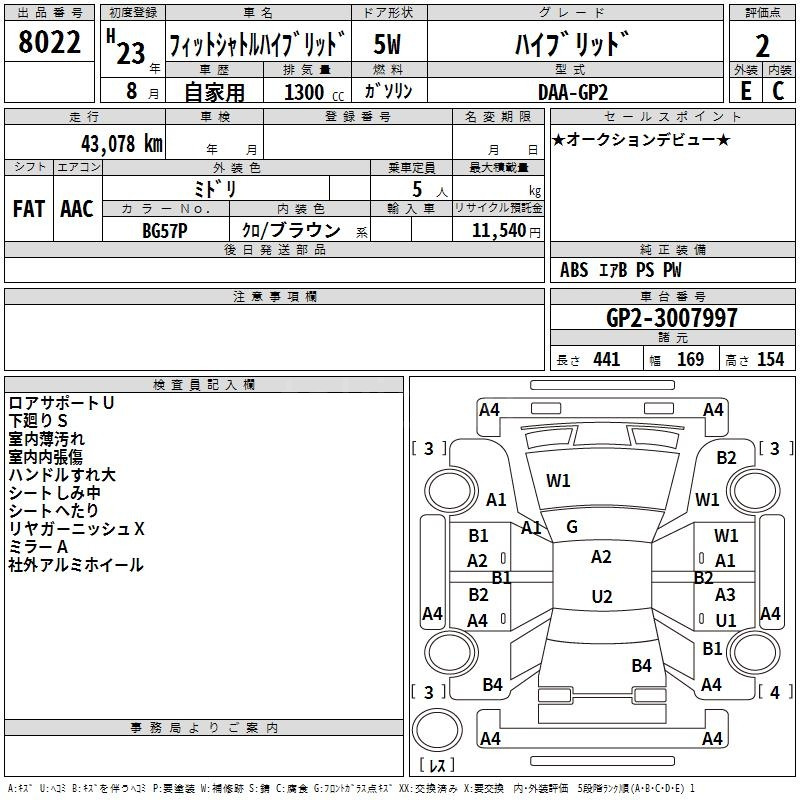The width and height of the screenshot is (800, 800).
Task: Click the 注意事項欄 header
Action: 275,296
